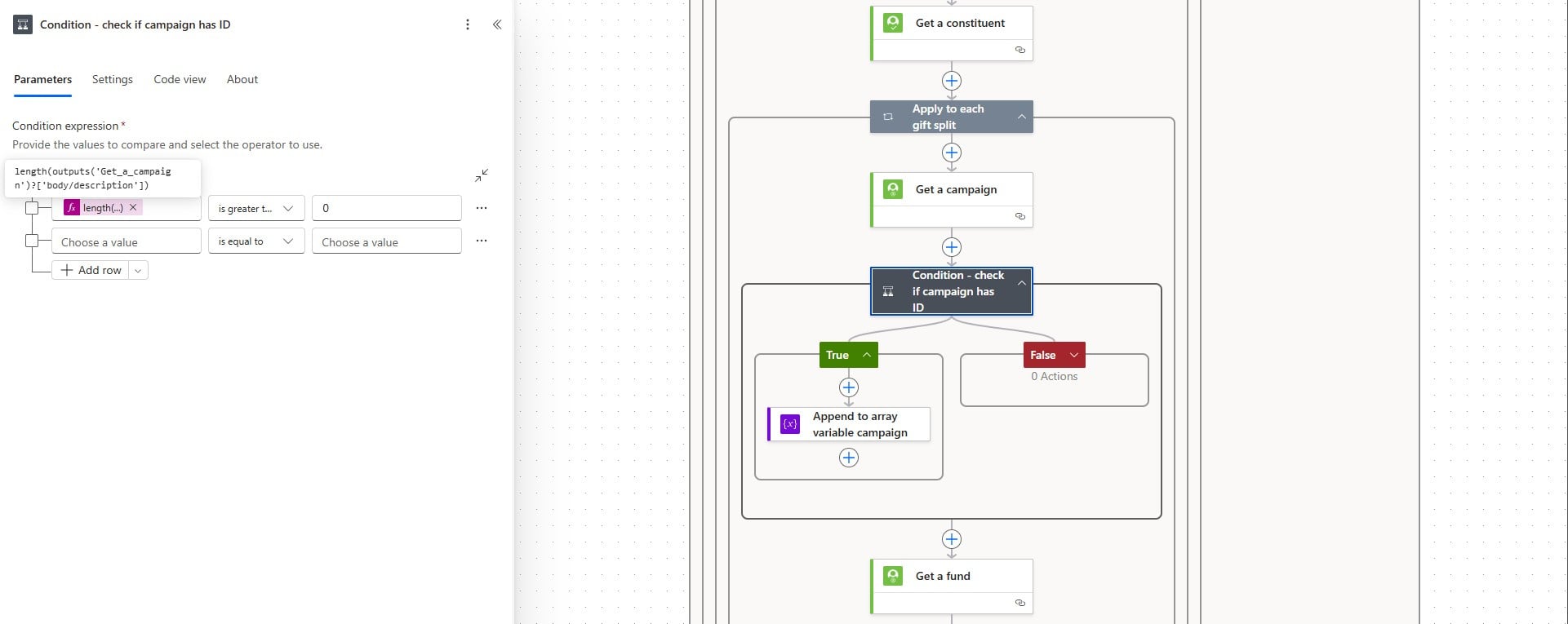The image size is (1568, 624).
Task: Click the condition icon in panel header
Action: click(23, 24)
